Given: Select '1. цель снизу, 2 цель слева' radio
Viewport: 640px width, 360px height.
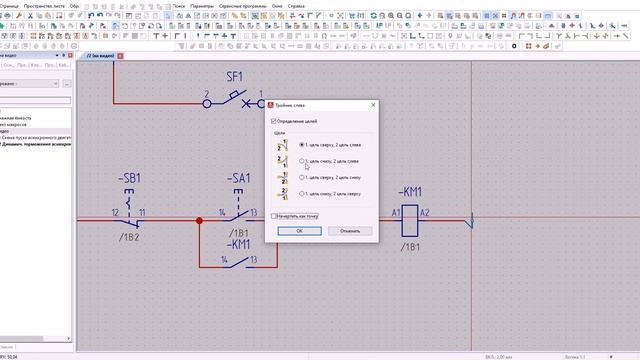Looking at the screenshot, I should point(302,161).
